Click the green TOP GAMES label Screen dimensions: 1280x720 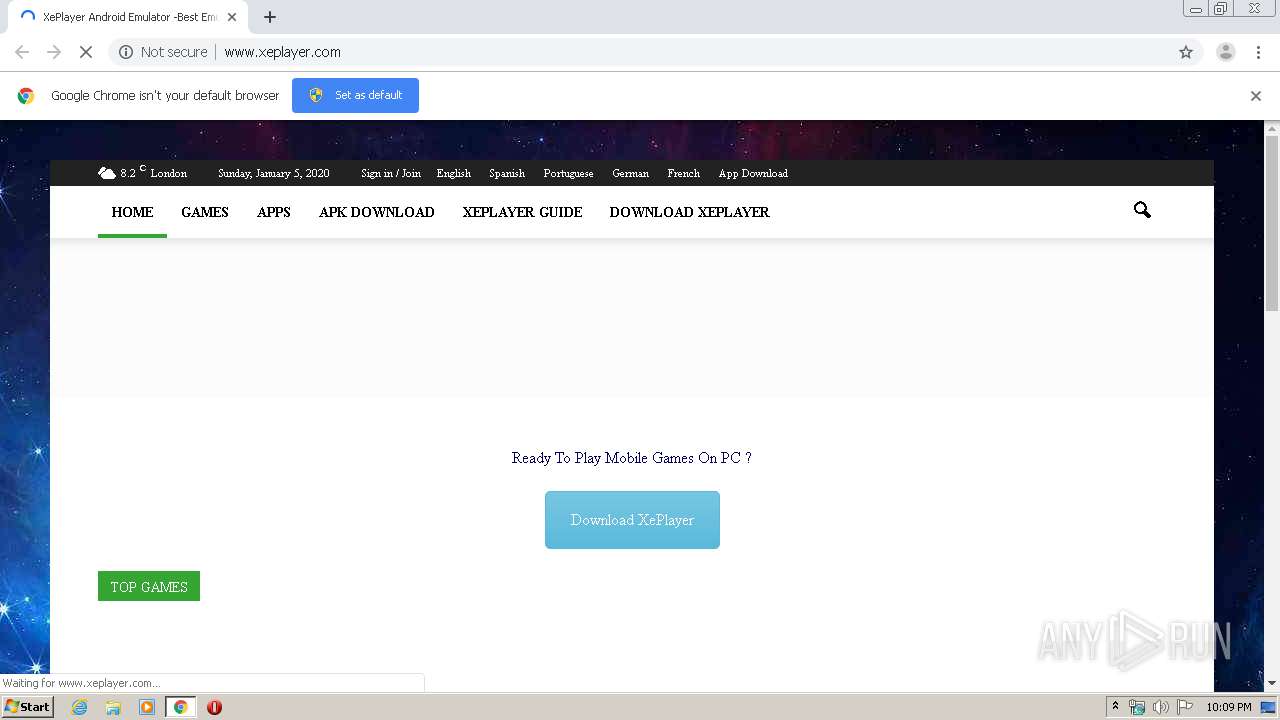(149, 586)
